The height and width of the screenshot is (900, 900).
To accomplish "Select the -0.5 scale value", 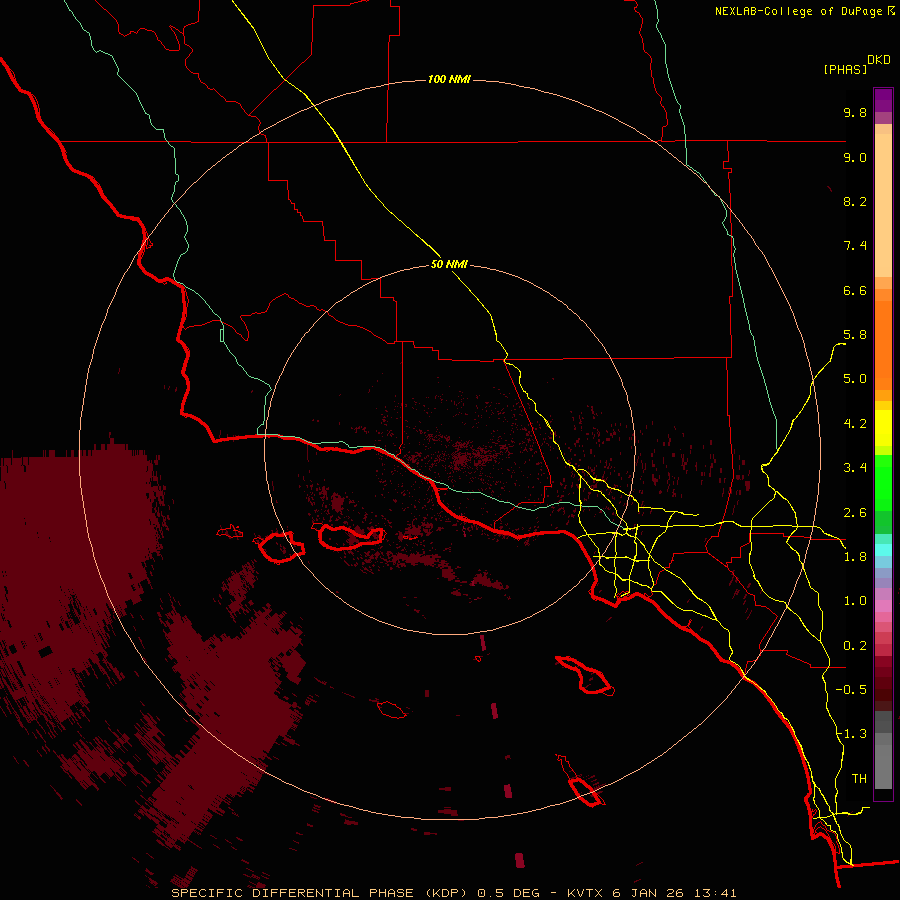I will (x=851, y=690).
